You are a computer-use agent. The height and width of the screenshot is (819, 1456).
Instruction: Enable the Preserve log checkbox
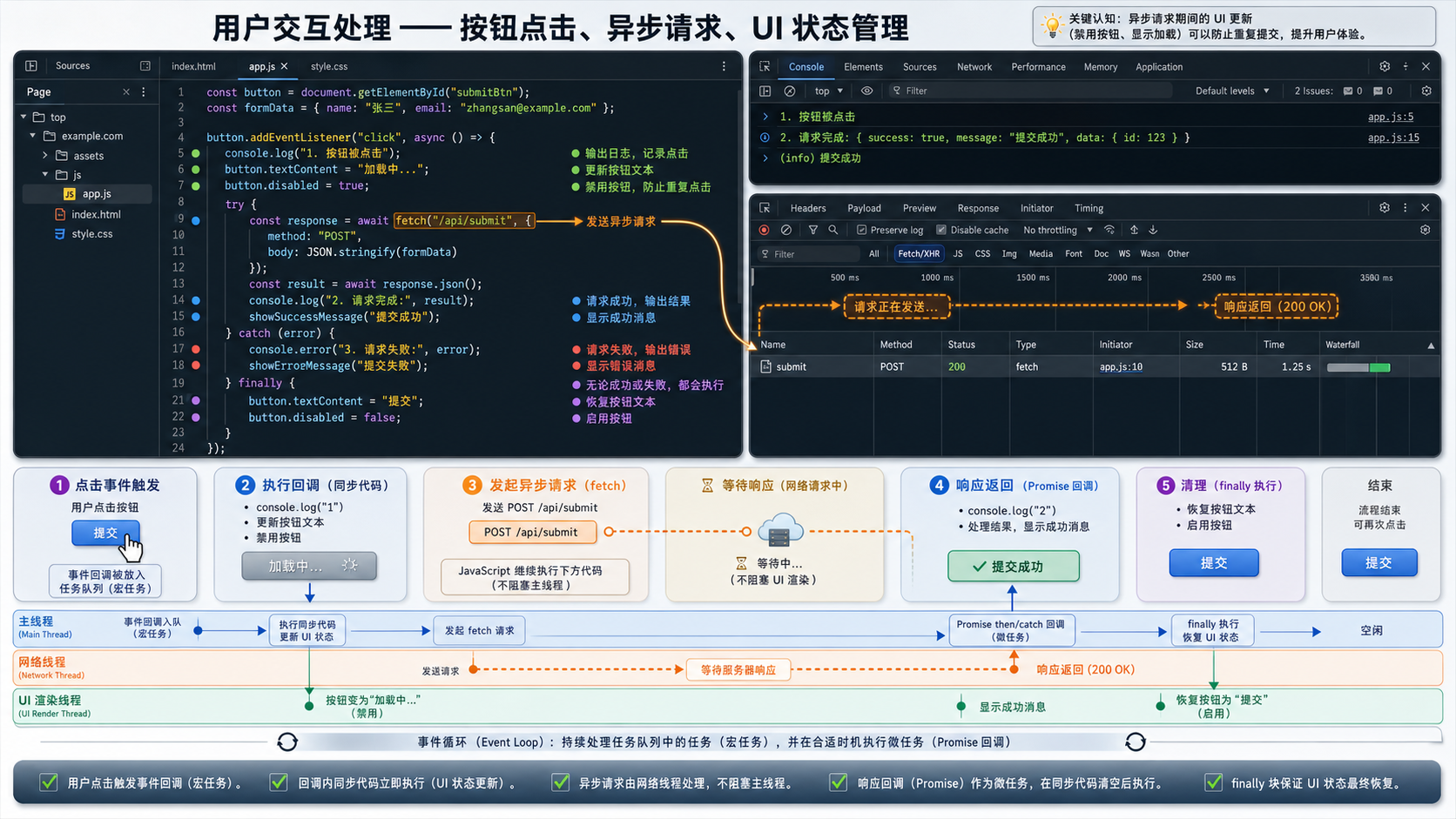click(861, 230)
